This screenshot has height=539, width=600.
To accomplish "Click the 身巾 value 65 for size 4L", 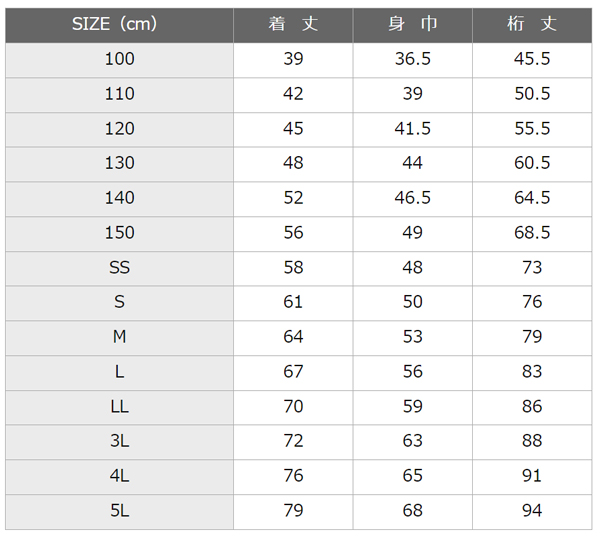I will (x=412, y=476).
